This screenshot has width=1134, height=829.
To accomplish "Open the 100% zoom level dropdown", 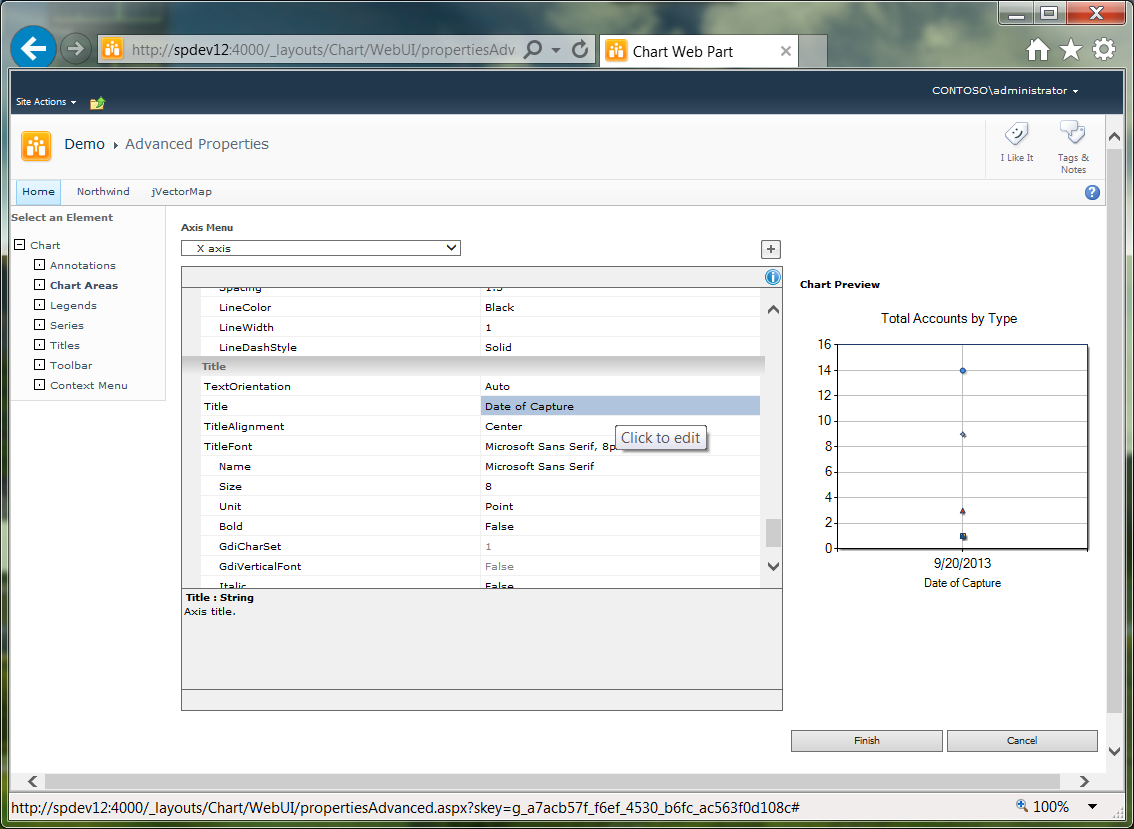I will point(1093,807).
